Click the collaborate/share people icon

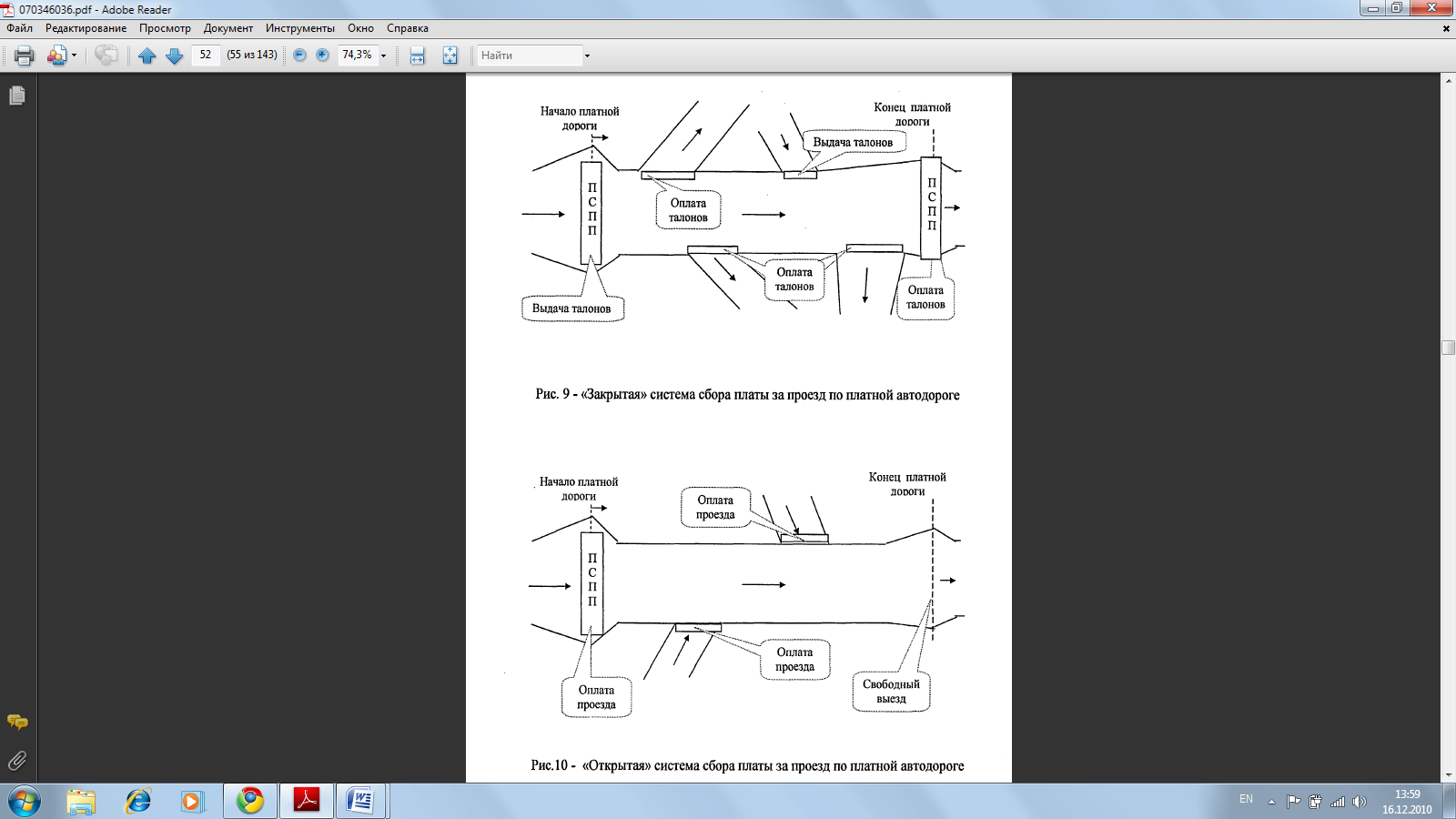point(56,56)
